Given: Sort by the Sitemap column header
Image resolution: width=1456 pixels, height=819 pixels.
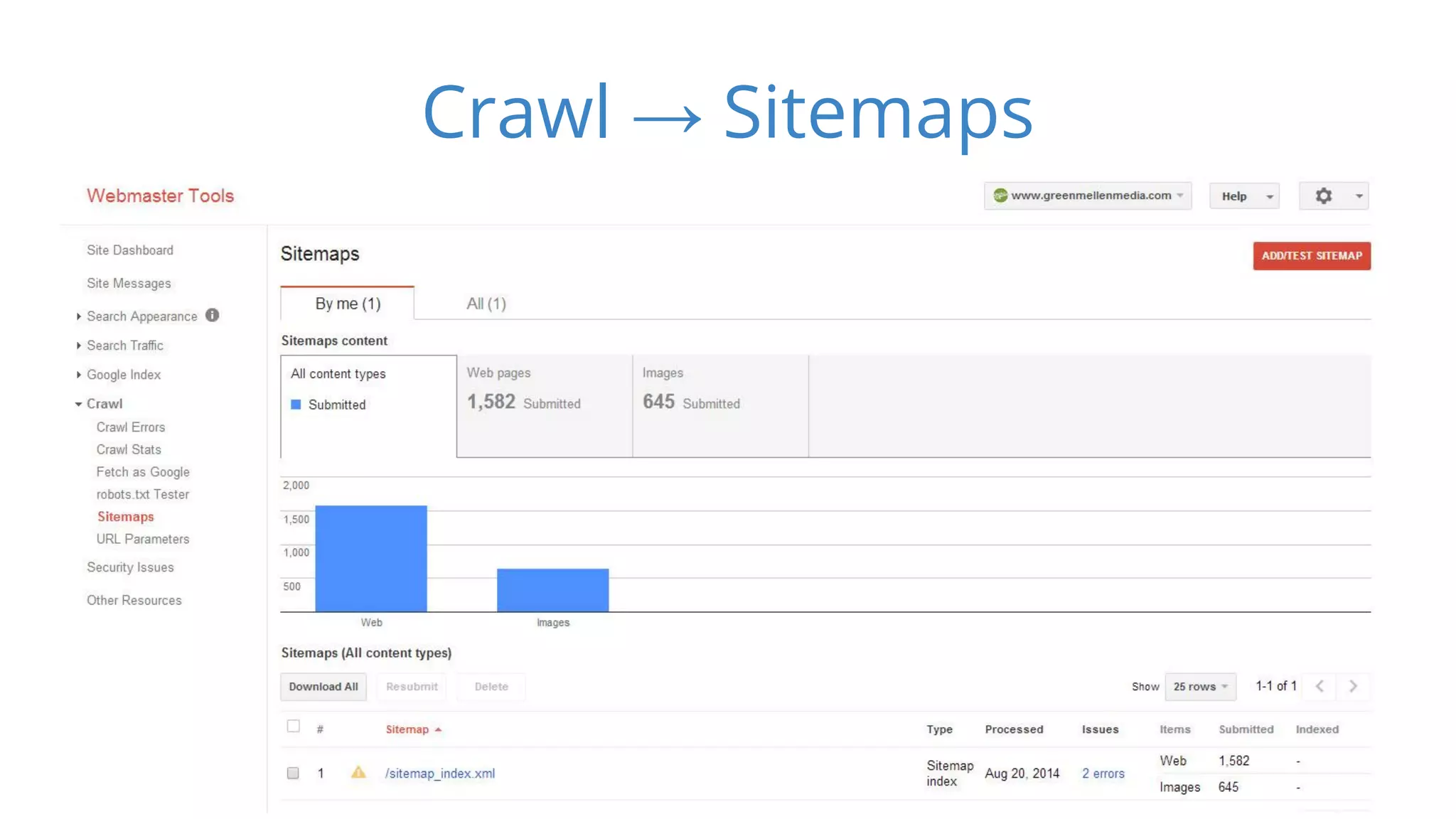Looking at the screenshot, I should pyautogui.click(x=407, y=729).
